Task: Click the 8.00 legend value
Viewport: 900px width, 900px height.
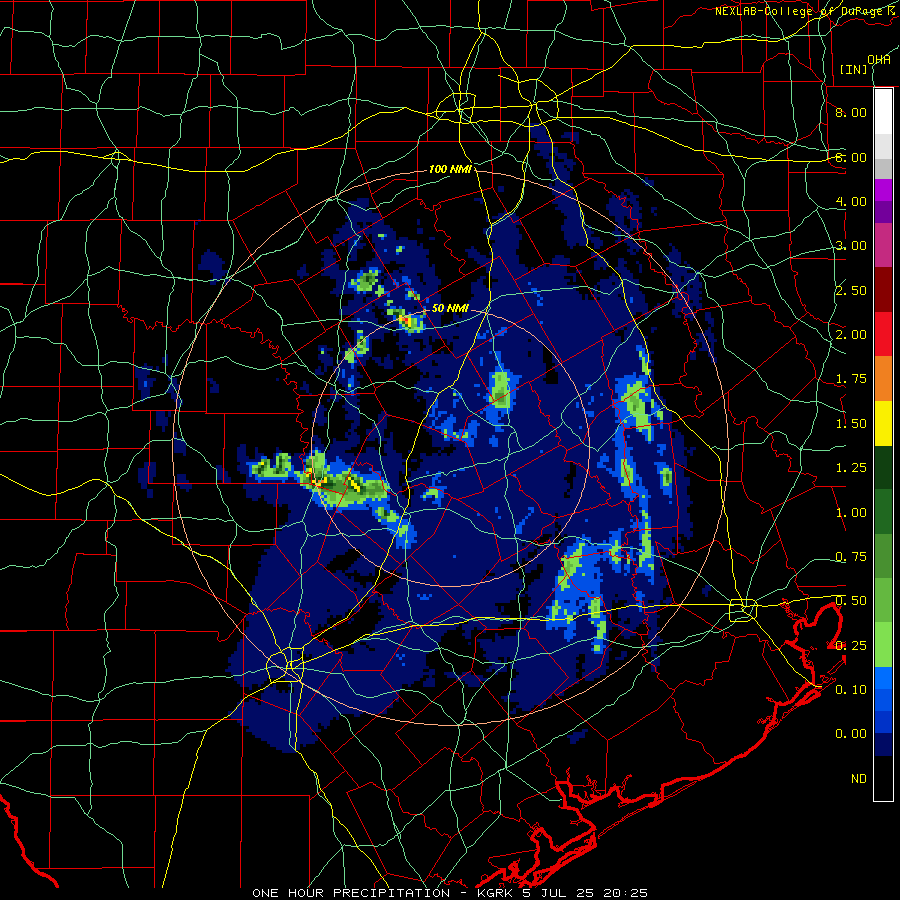Action: (x=851, y=112)
